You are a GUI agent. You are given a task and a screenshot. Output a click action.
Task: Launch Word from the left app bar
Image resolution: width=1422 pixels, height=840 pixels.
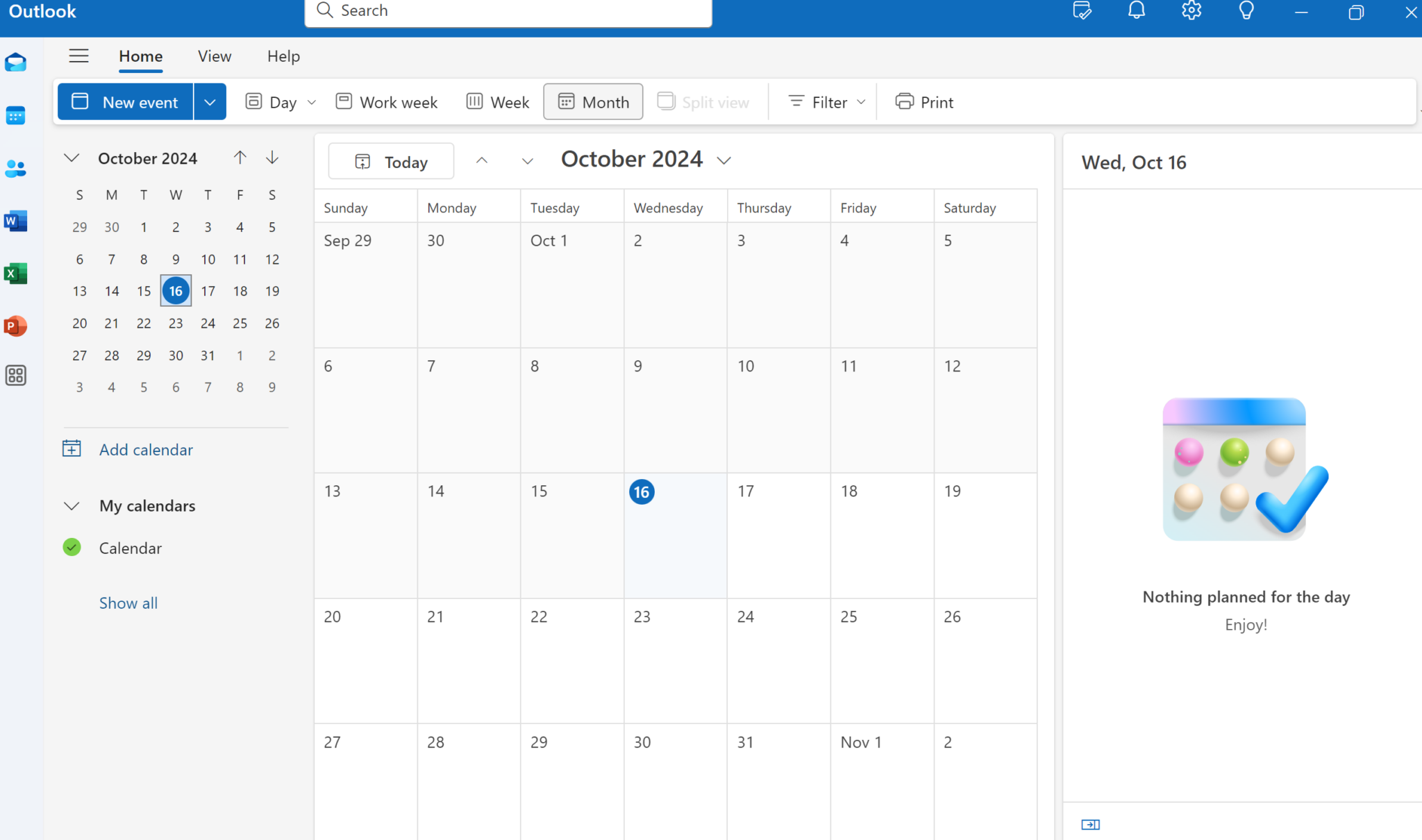coord(15,221)
